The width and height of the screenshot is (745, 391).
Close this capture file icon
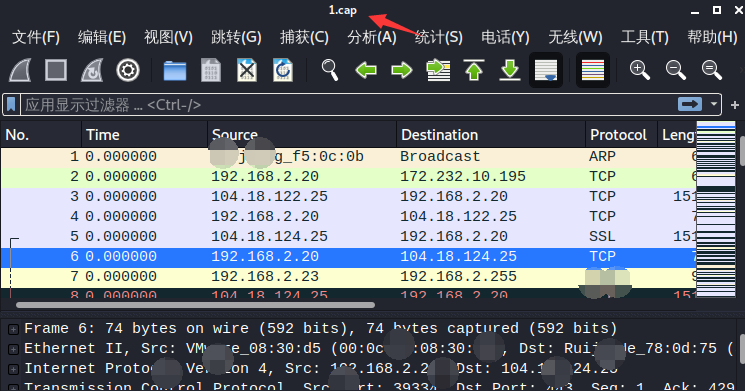coord(247,70)
